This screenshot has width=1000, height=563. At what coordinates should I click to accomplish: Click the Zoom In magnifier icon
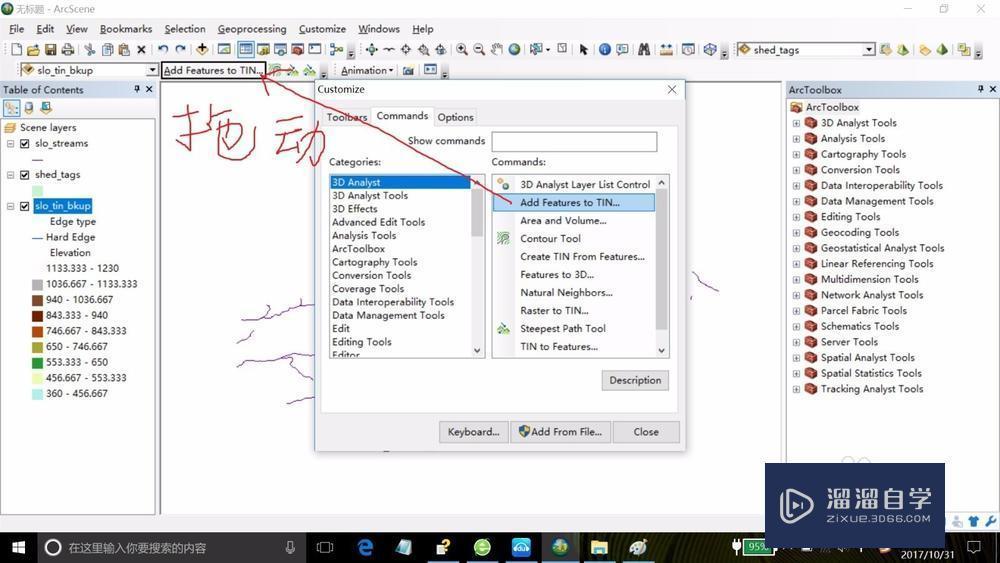[462, 49]
